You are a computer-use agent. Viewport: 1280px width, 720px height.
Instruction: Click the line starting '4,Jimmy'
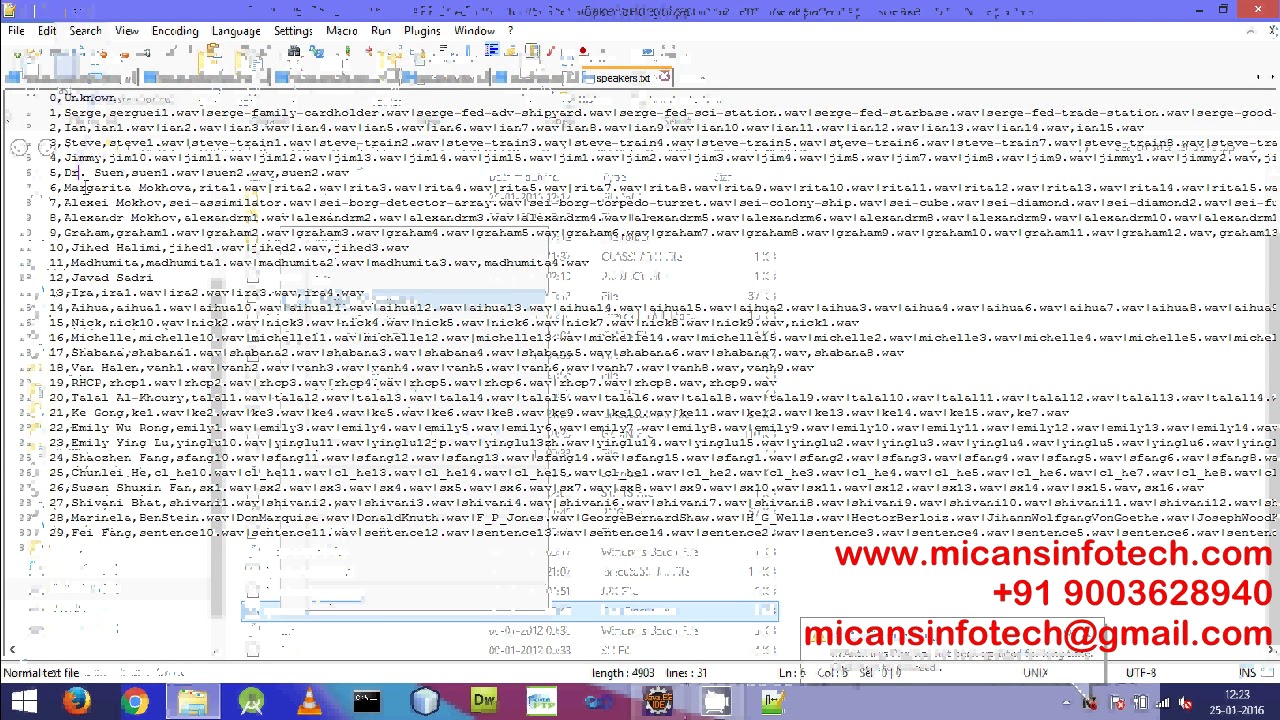tap(662, 158)
